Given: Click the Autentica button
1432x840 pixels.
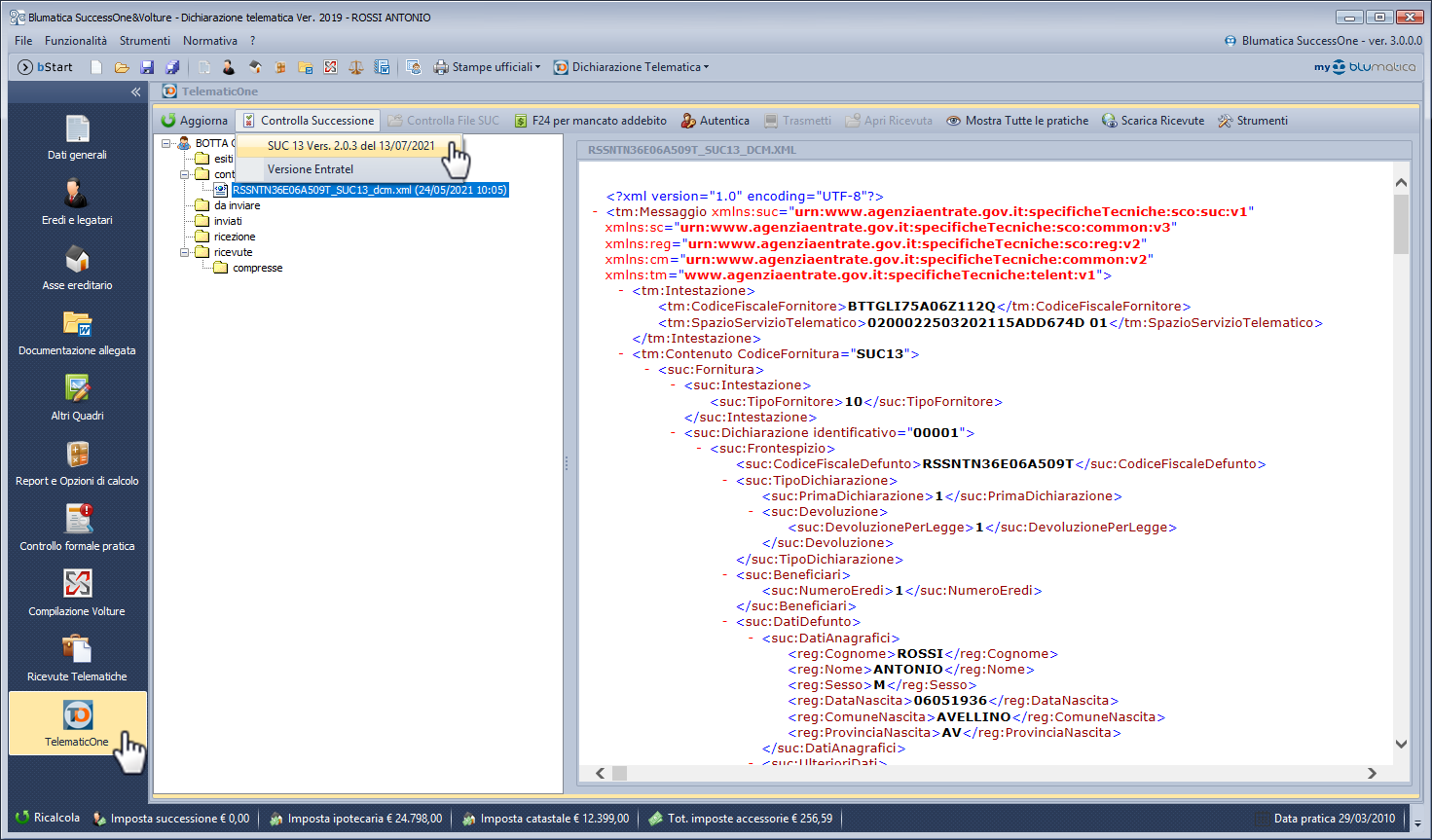Looking at the screenshot, I should [716, 121].
